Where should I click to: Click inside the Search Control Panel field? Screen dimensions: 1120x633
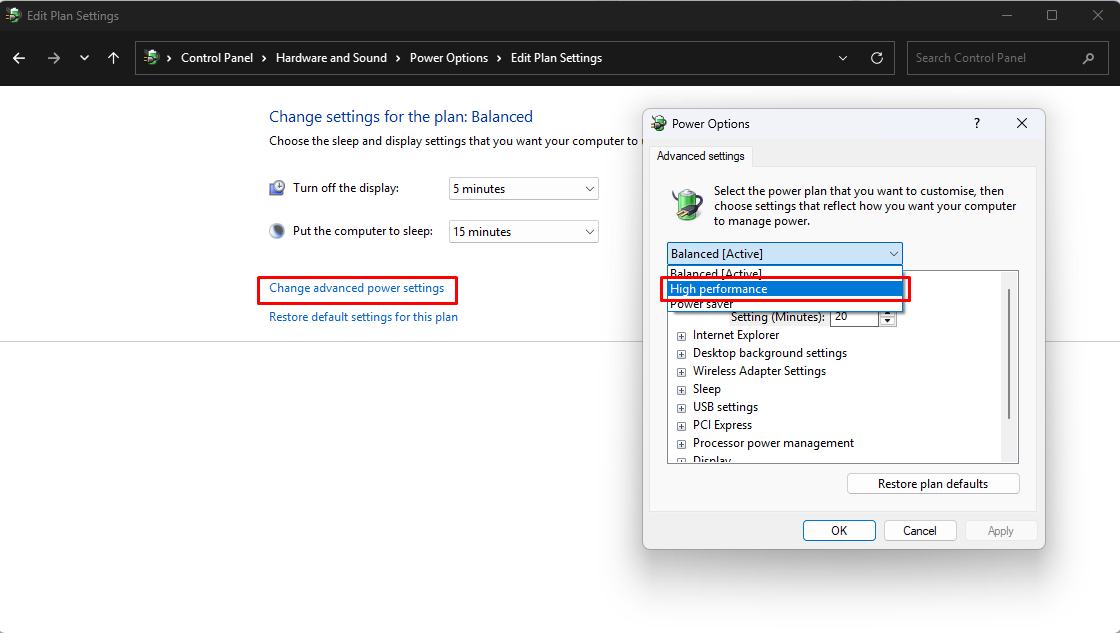click(990, 58)
